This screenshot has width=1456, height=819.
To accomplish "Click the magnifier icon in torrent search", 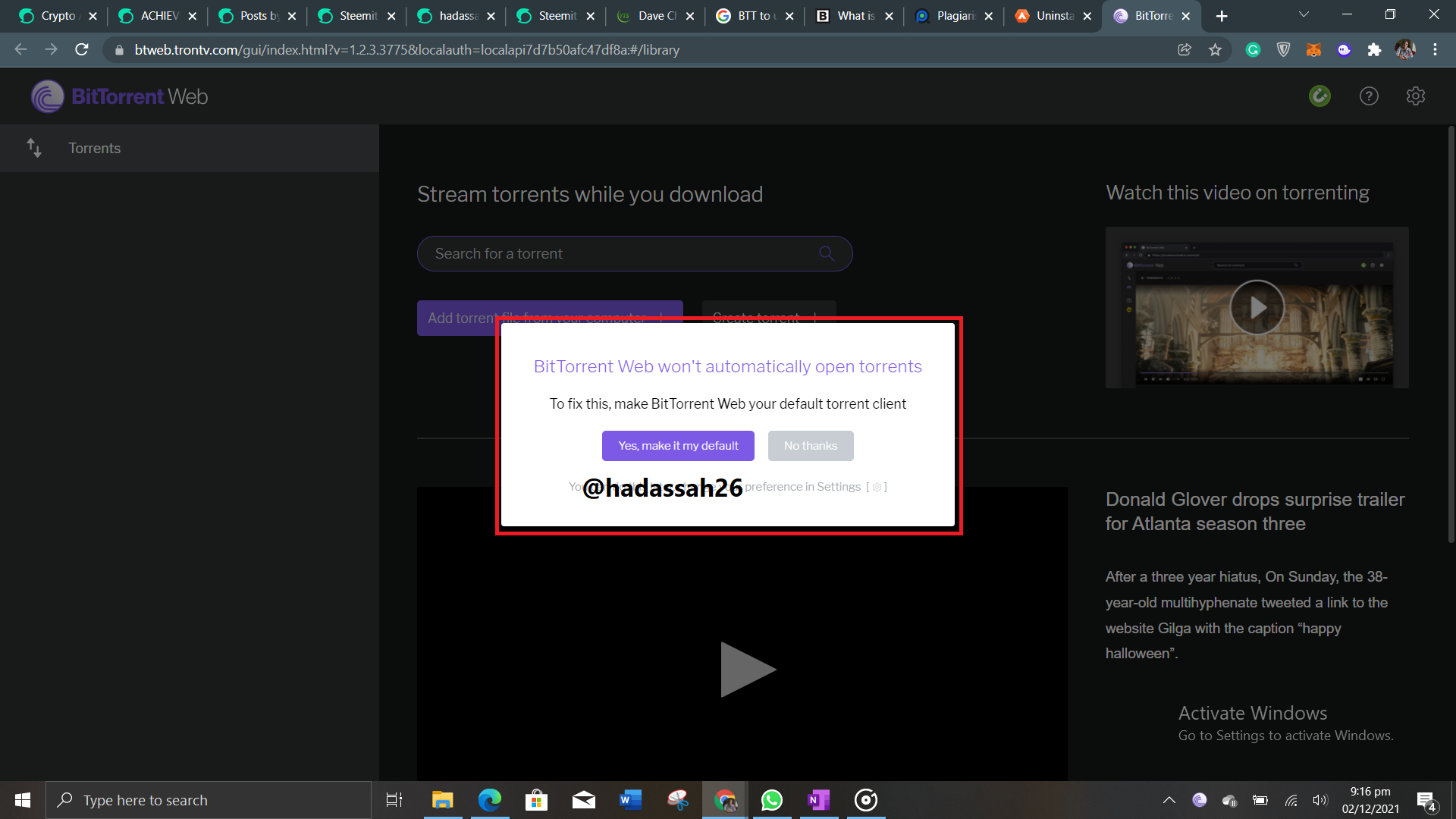I will coord(827,253).
